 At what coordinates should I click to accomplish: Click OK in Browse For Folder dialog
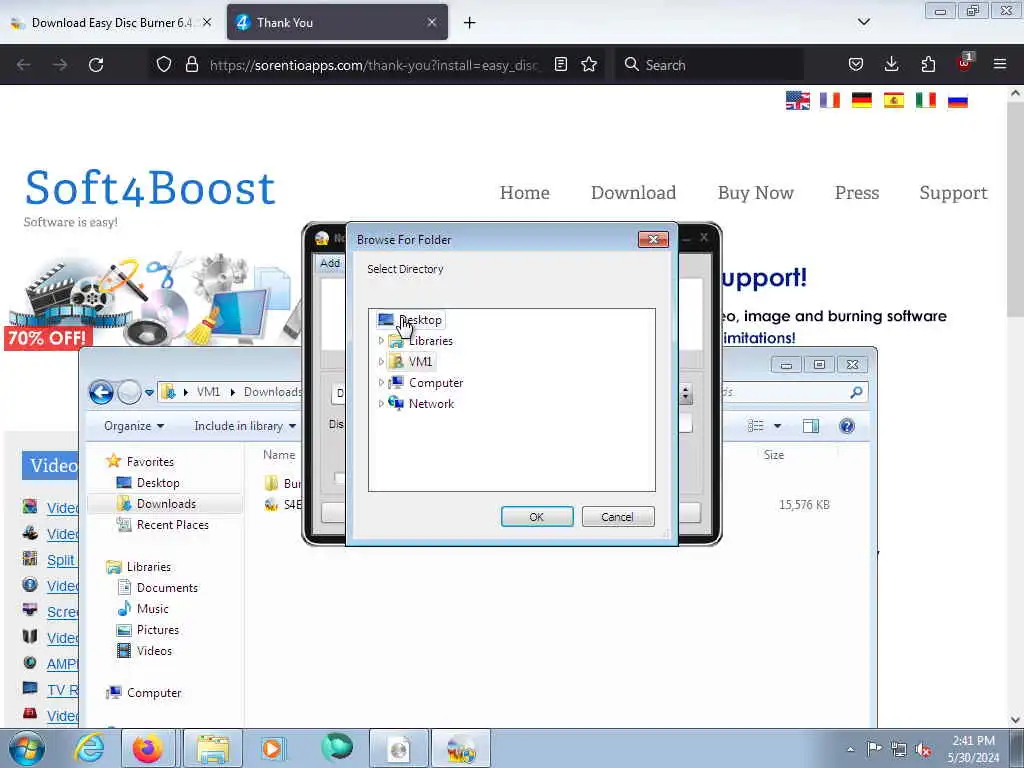pyautogui.click(x=537, y=517)
